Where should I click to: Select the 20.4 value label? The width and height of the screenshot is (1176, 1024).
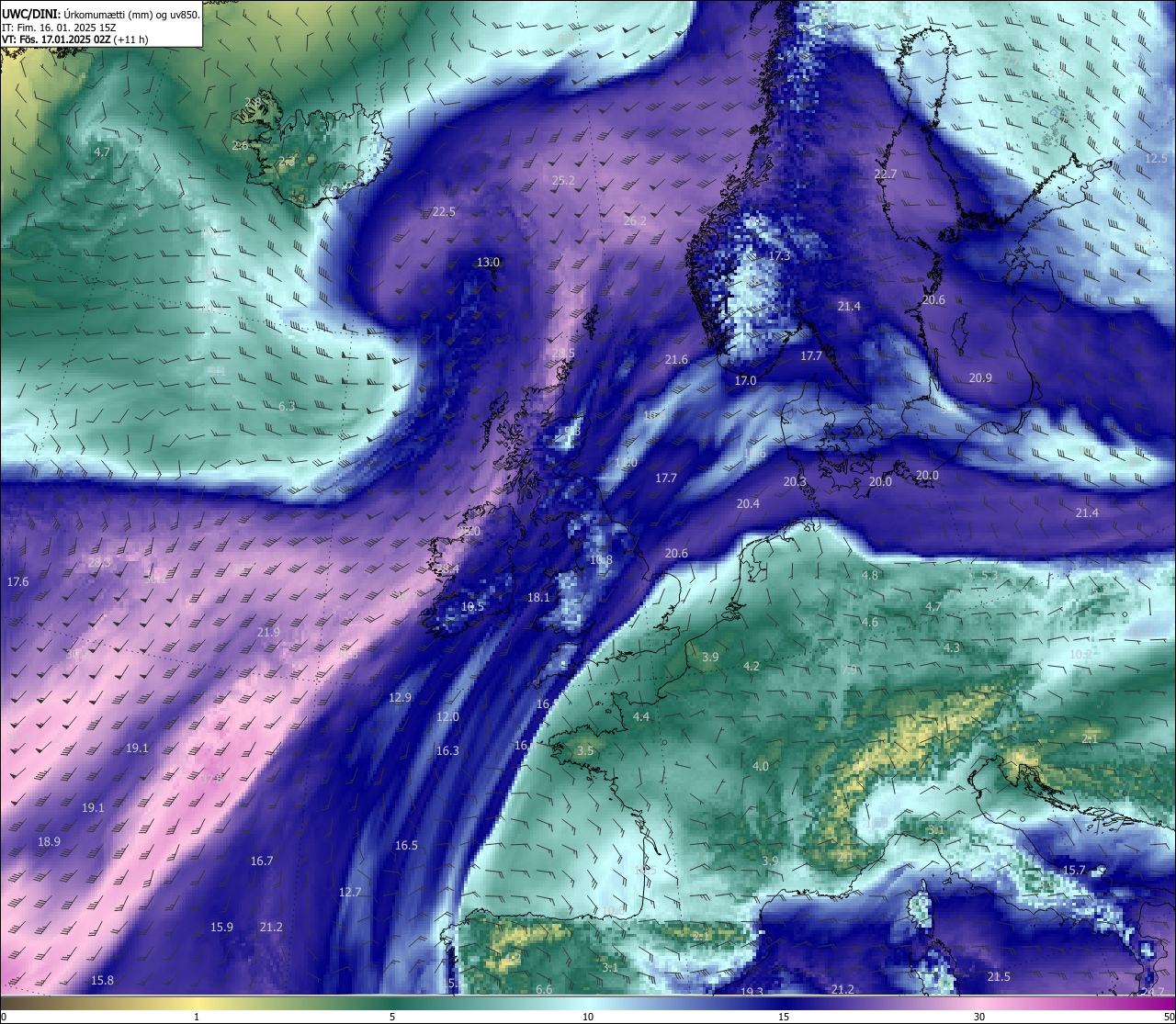click(x=748, y=504)
